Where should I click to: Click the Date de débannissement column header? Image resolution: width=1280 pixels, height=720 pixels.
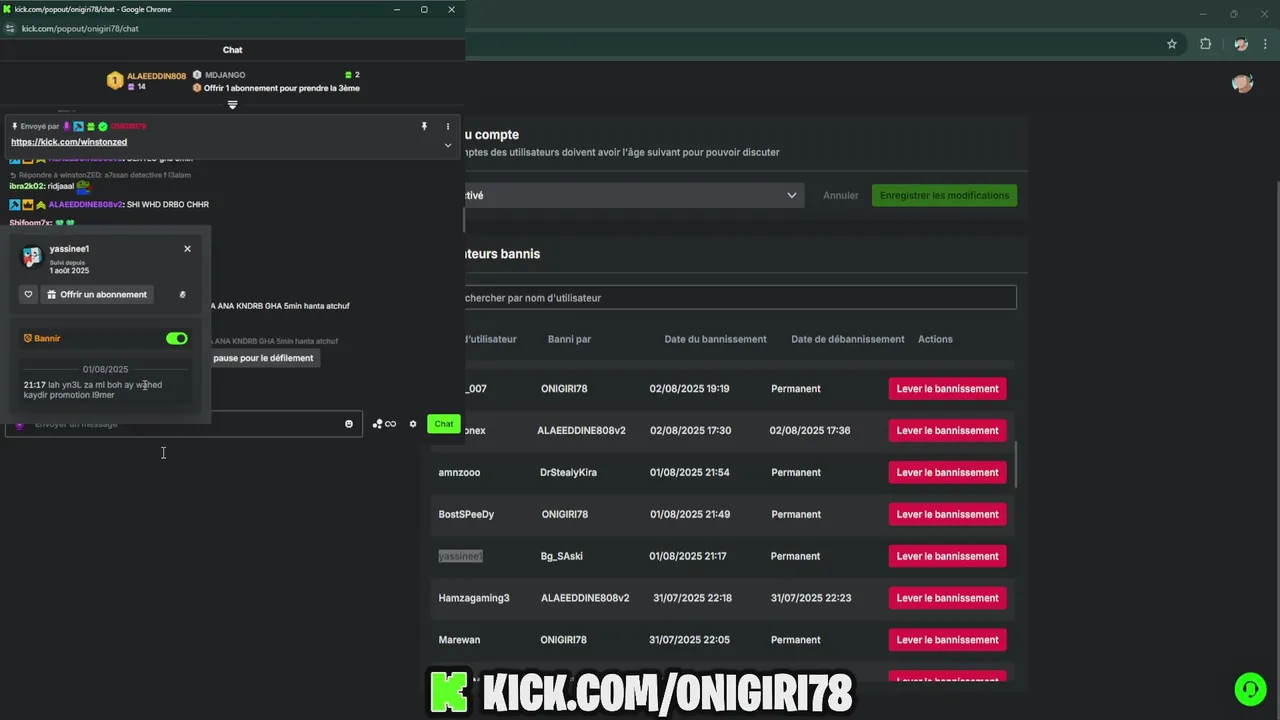tap(847, 339)
